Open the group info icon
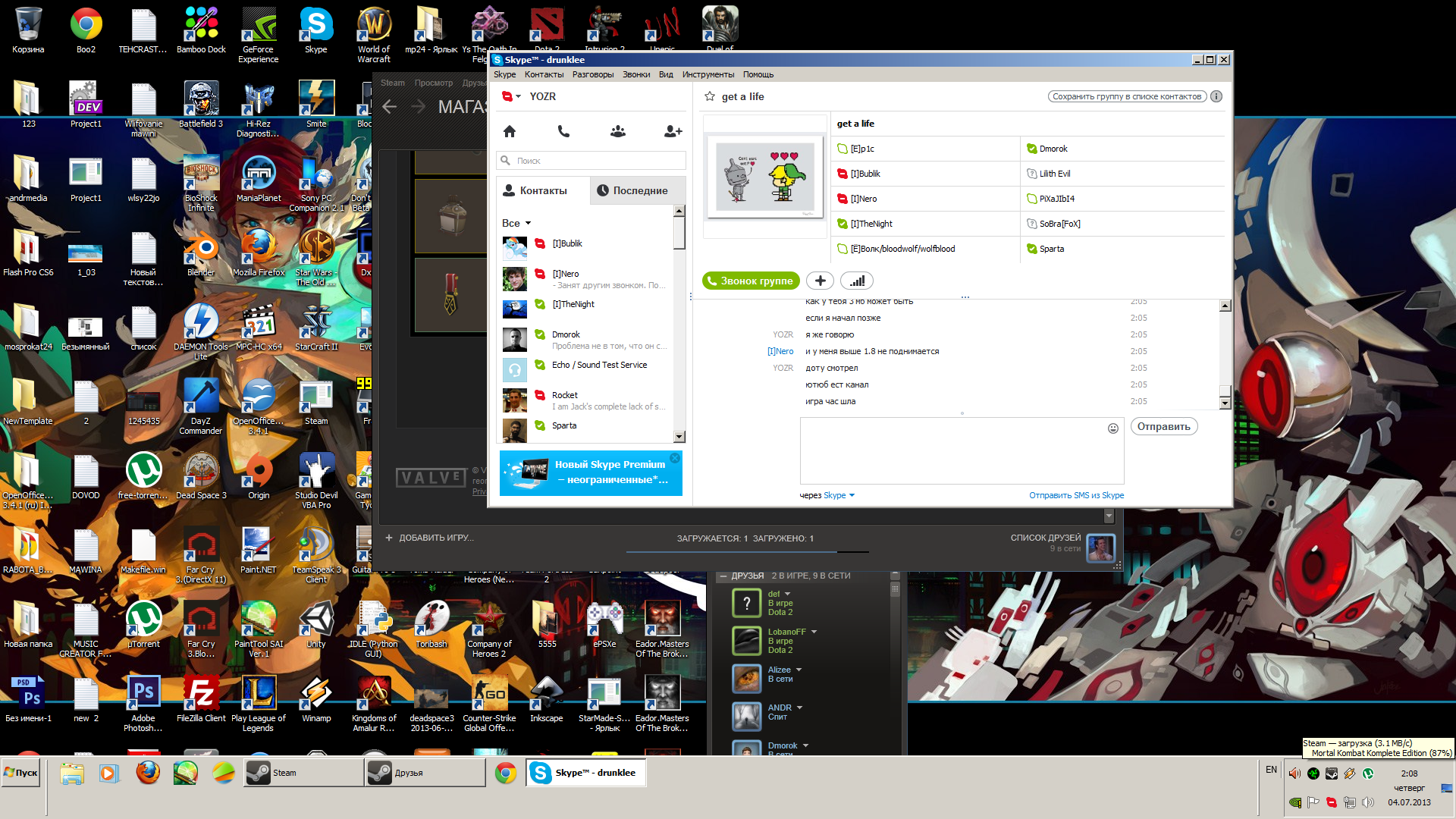The height and width of the screenshot is (819, 1456). pyautogui.click(x=1216, y=96)
